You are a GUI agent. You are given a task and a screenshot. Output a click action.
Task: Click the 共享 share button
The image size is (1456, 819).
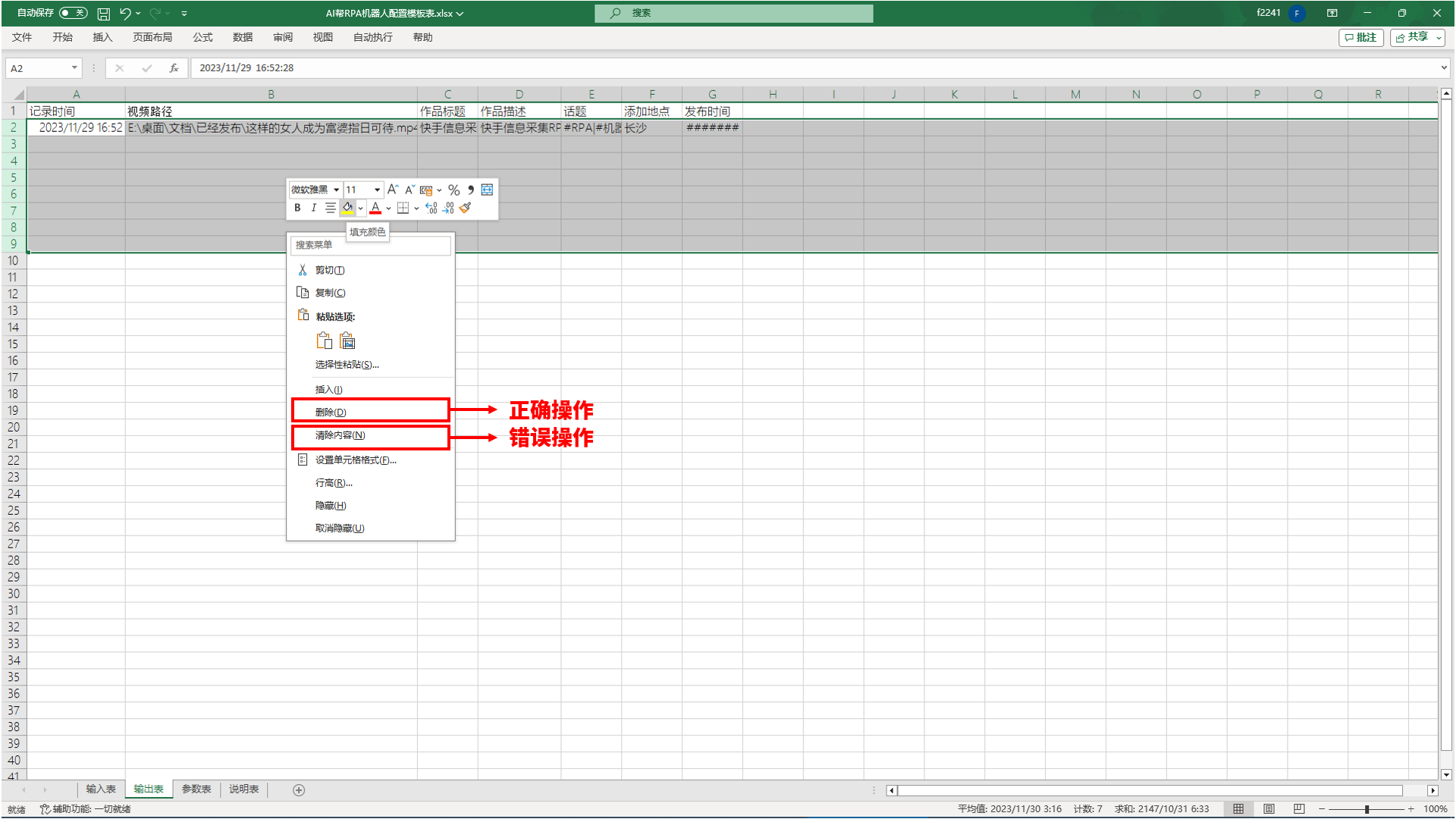(x=1417, y=37)
